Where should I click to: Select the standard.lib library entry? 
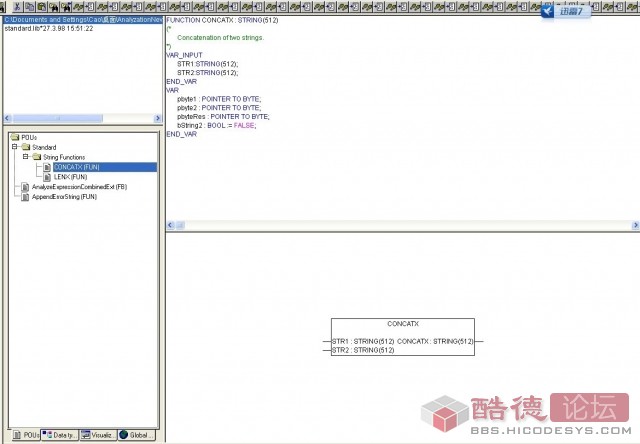pos(48,28)
